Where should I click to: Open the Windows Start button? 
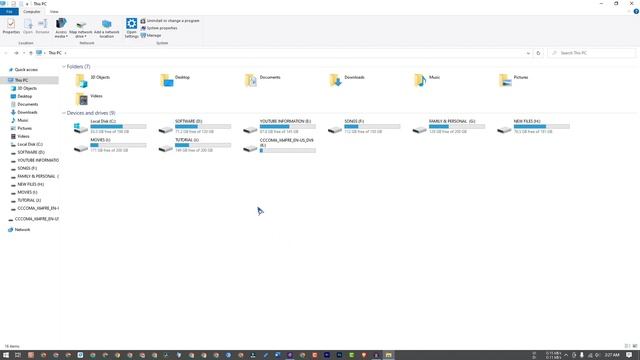click(x=6, y=355)
